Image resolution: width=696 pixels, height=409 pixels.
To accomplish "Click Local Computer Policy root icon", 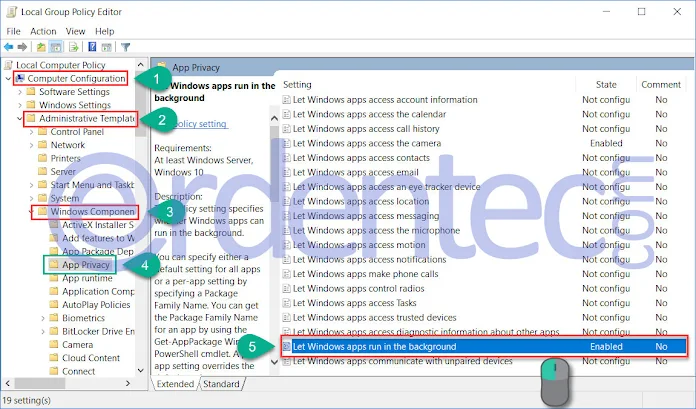I will tap(8, 65).
